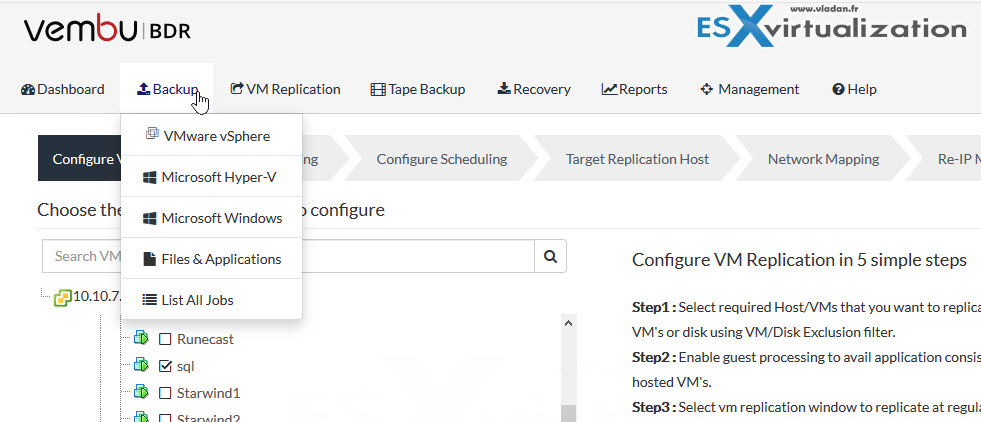Jump to Configure Scheduling step
The image size is (981, 422).
click(x=441, y=159)
